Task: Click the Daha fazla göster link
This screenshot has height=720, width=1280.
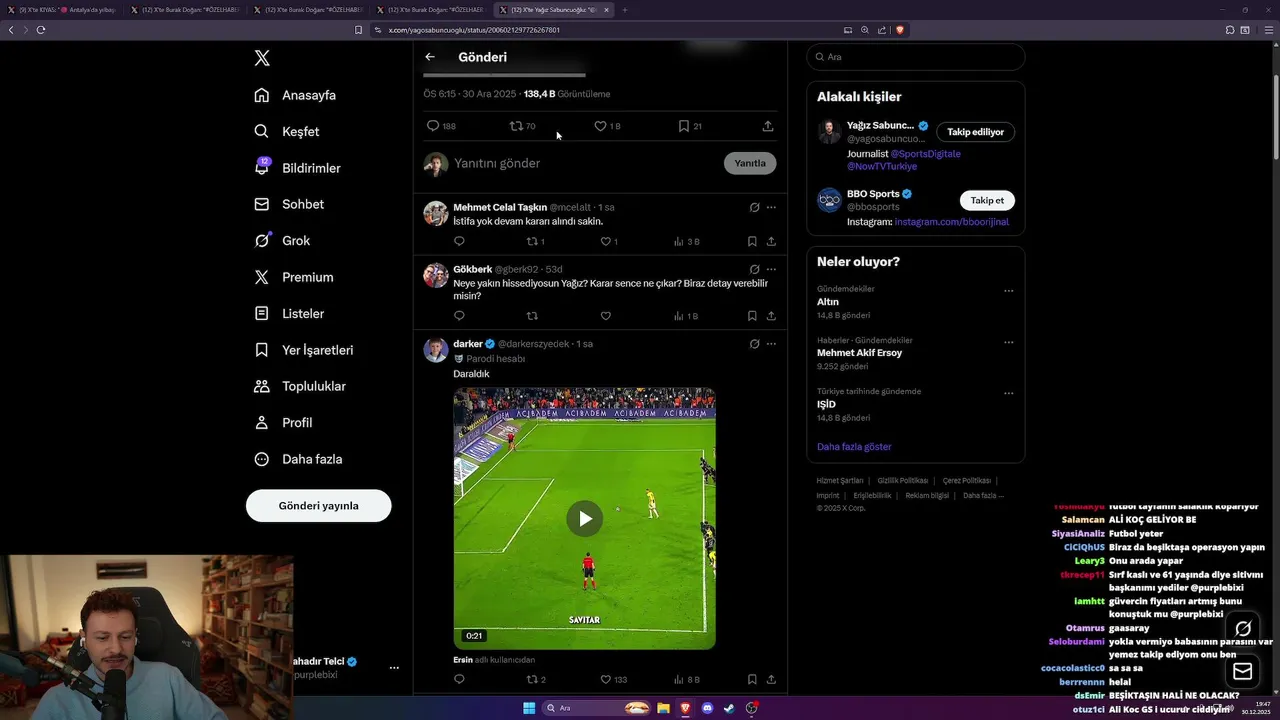Action: tap(854, 447)
